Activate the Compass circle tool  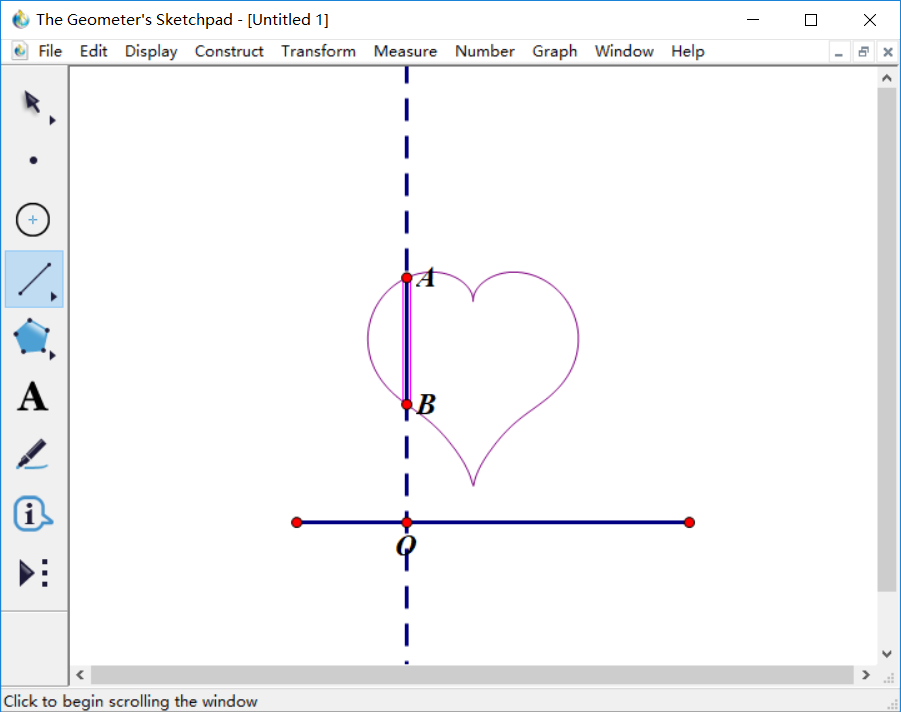coord(33,219)
